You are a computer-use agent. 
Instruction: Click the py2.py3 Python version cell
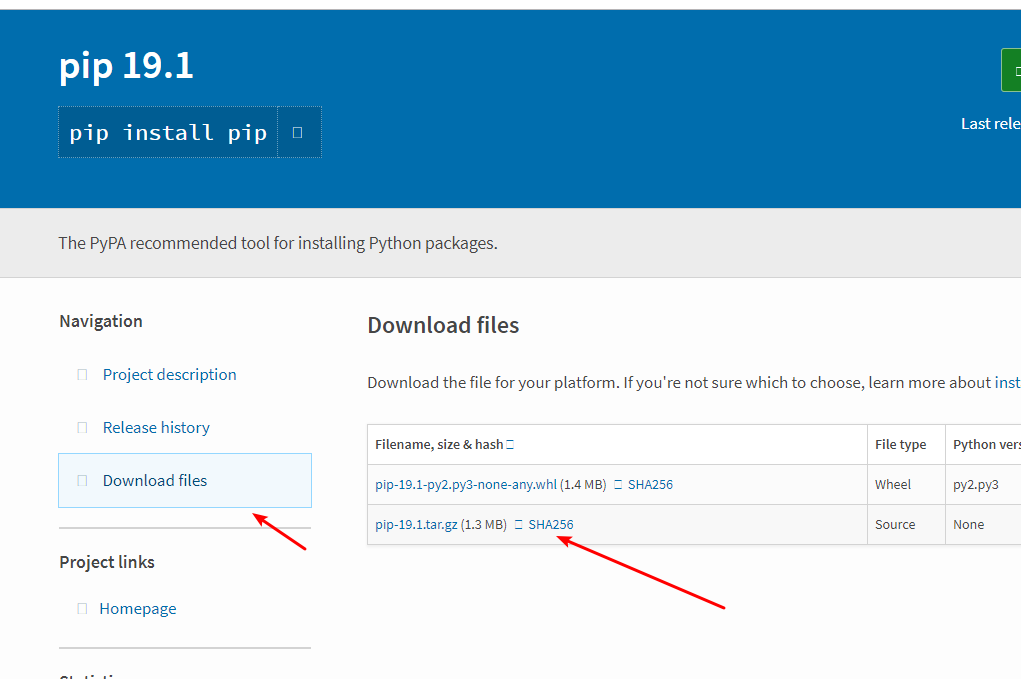tap(975, 485)
